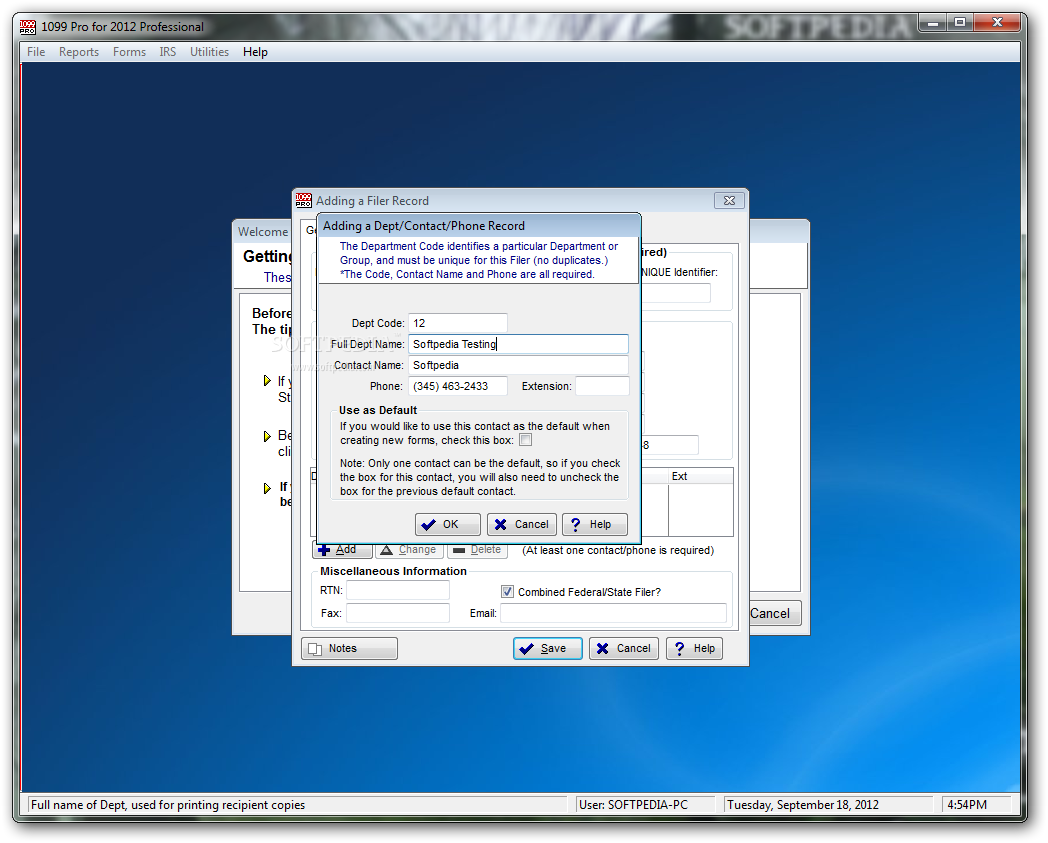The width and height of the screenshot is (1048, 843).
Task: Check the Use as Default checkbox
Action: pos(526,440)
